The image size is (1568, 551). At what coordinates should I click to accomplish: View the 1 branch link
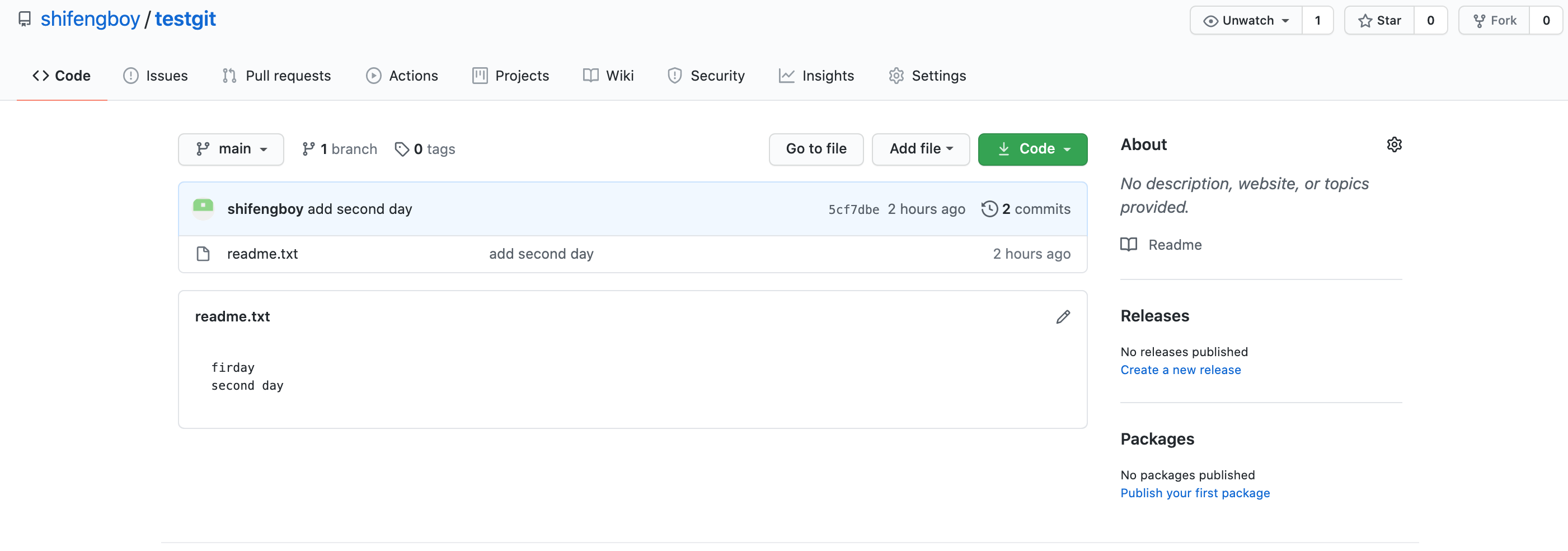pyautogui.click(x=340, y=149)
